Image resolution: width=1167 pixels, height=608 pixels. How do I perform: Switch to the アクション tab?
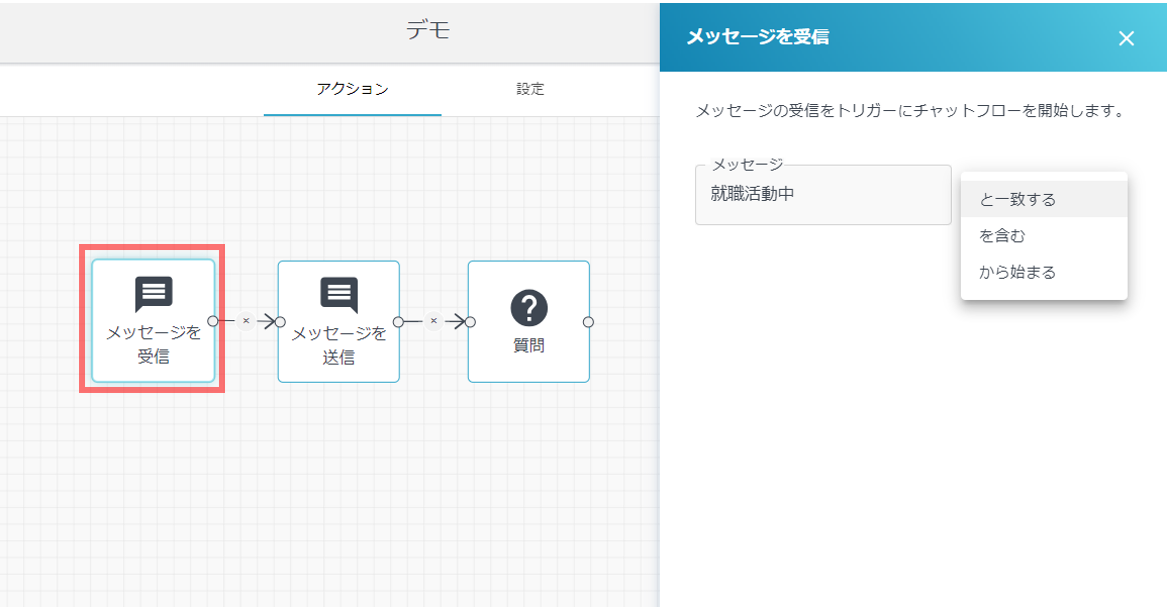352,89
